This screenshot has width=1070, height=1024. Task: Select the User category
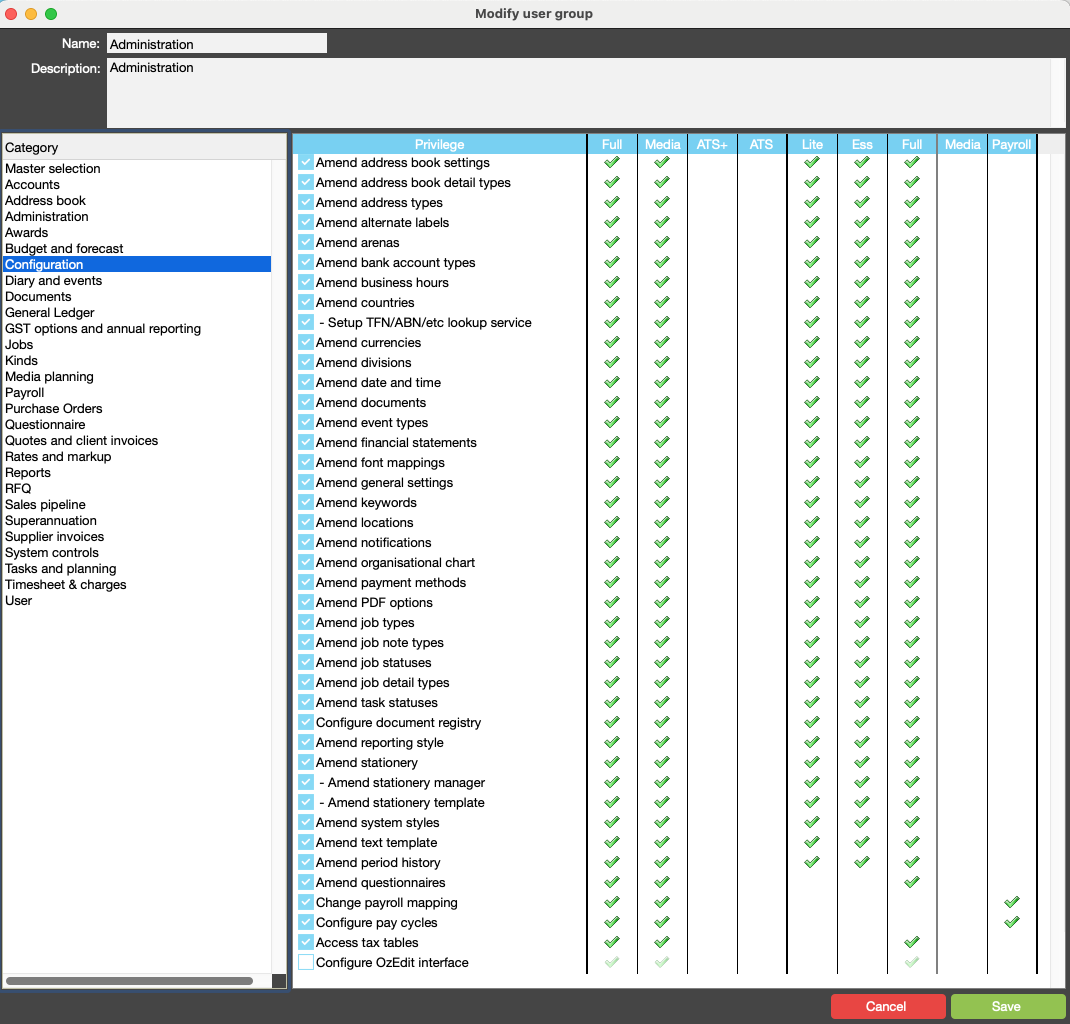point(136,600)
